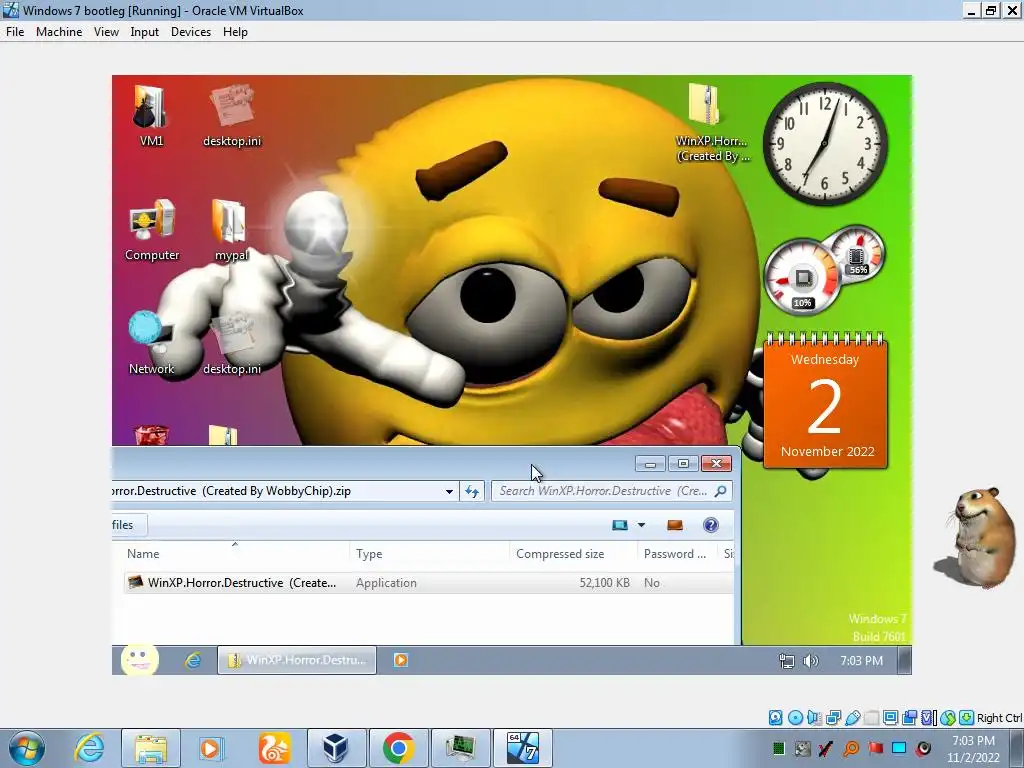Click the Explorer help icon

711,525
